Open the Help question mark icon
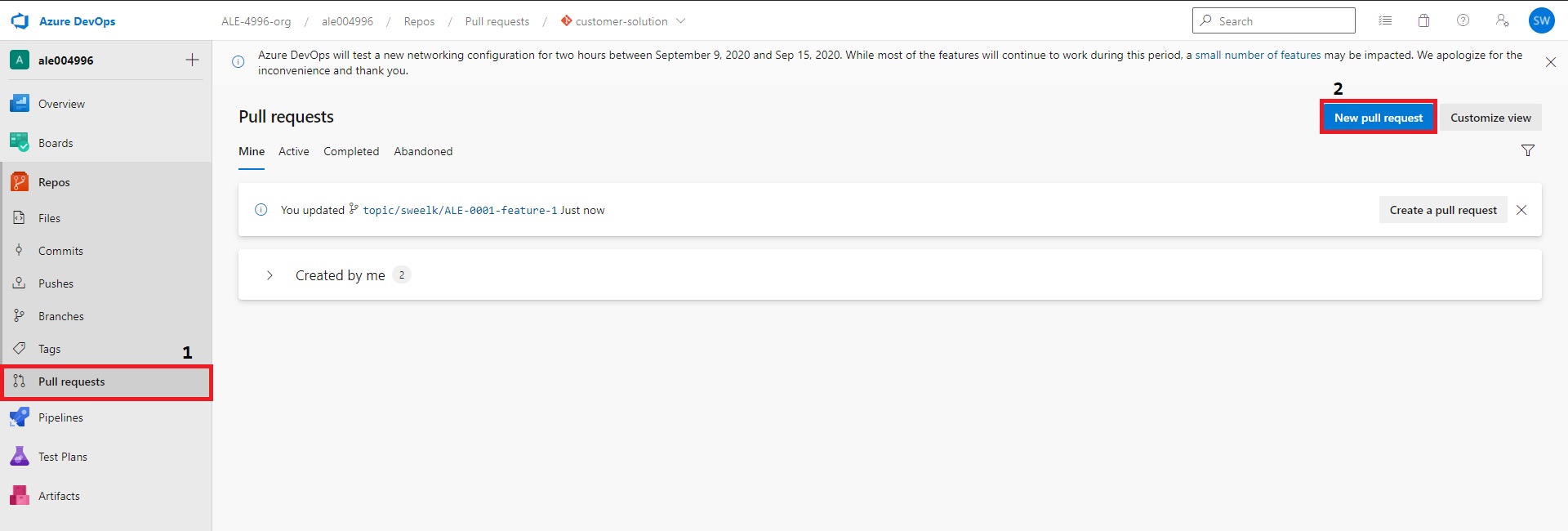The image size is (1568, 531). click(x=1463, y=21)
